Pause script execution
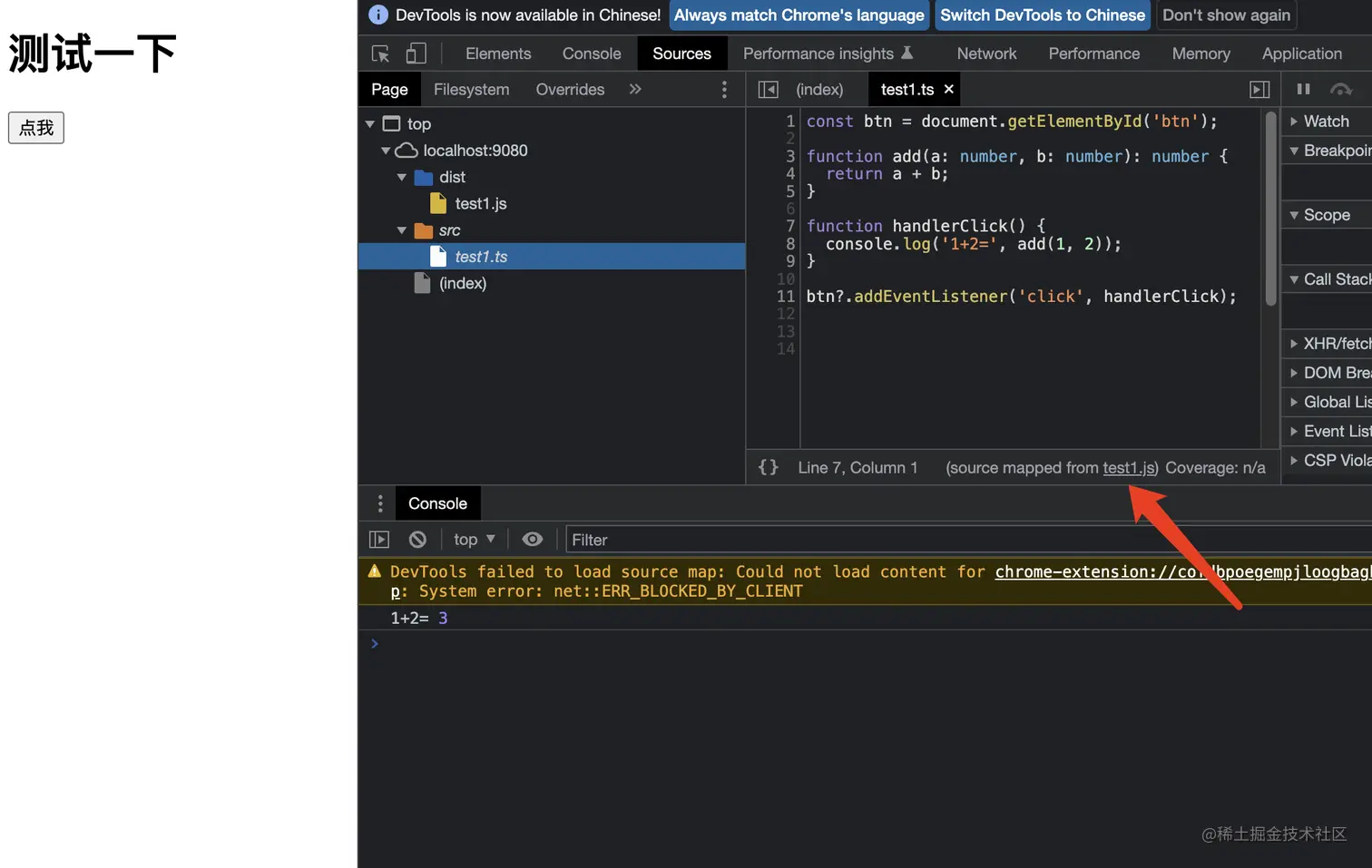The height and width of the screenshot is (868, 1372). 1303,89
